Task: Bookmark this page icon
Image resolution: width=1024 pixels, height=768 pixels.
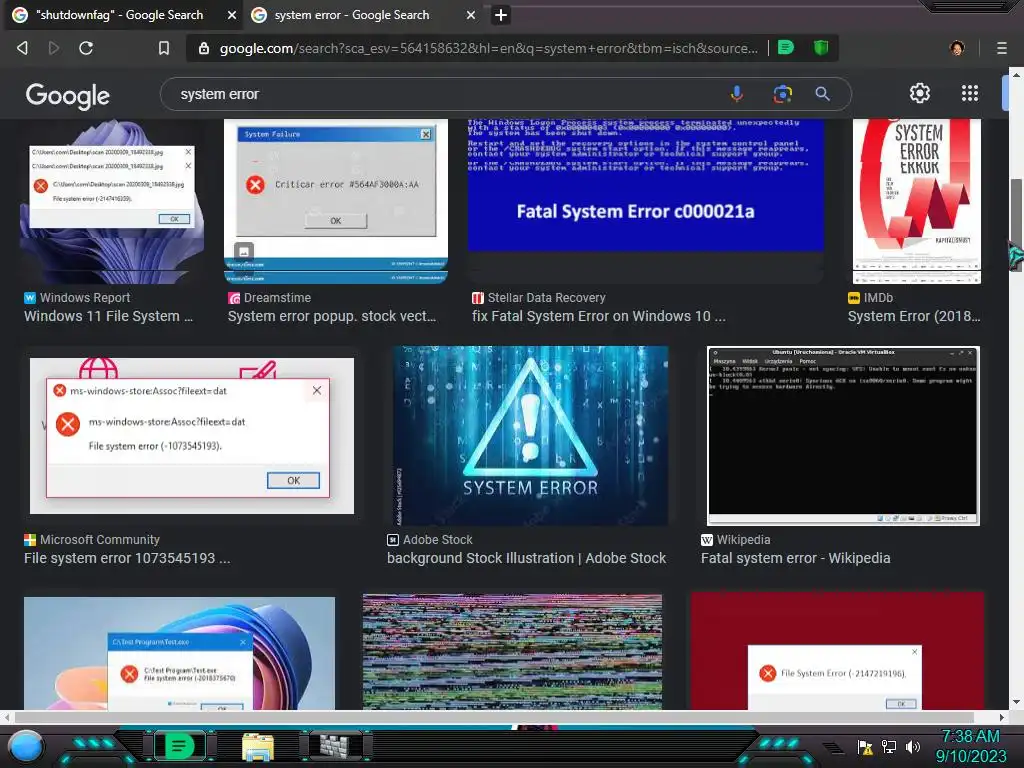Action: (x=164, y=48)
